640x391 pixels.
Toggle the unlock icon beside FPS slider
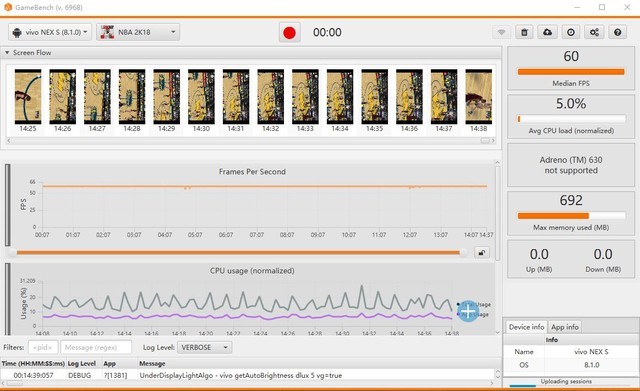(x=482, y=253)
